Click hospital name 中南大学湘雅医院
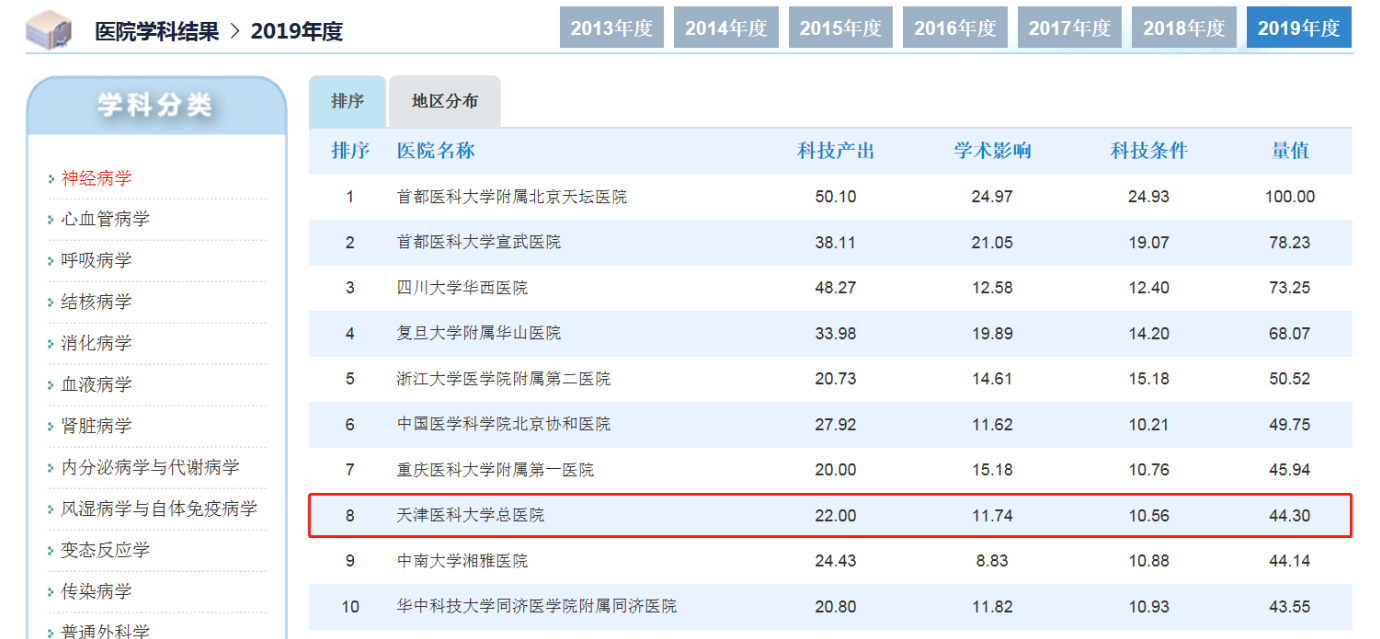1380x639 pixels. [462, 561]
